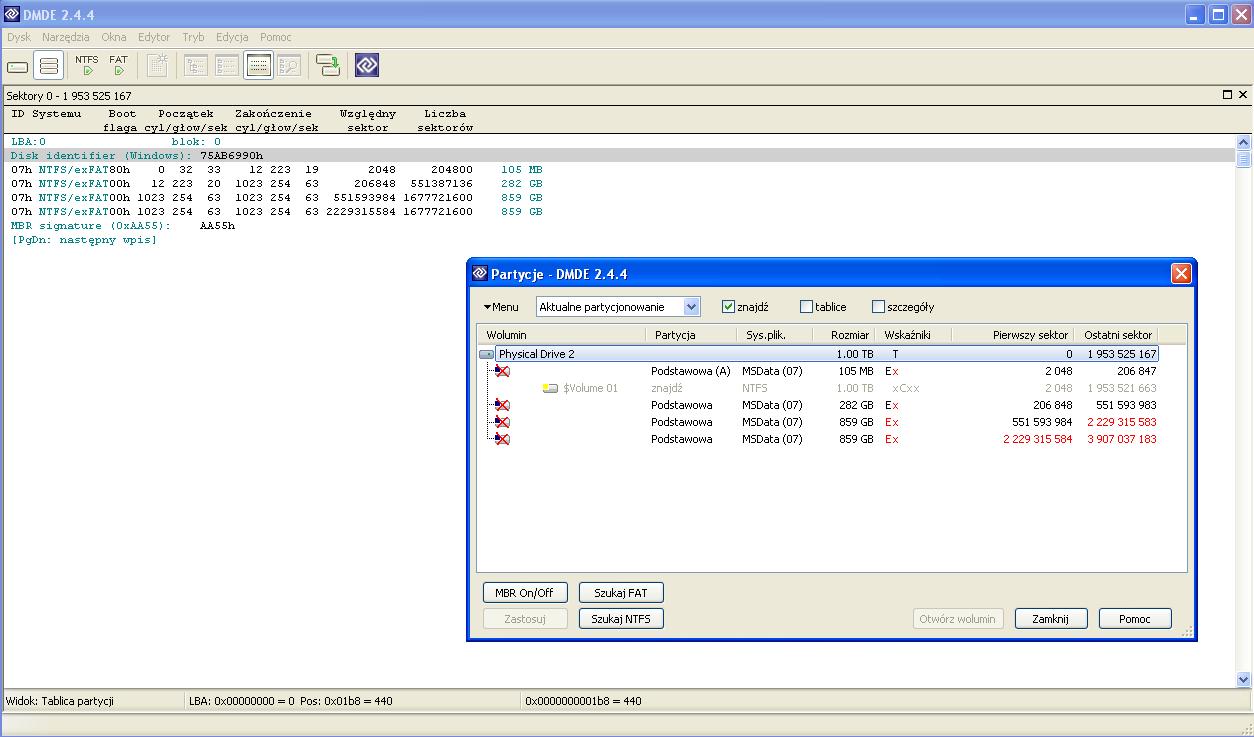Click the Pierwszy sektor column header

(x=1013, y=335)
